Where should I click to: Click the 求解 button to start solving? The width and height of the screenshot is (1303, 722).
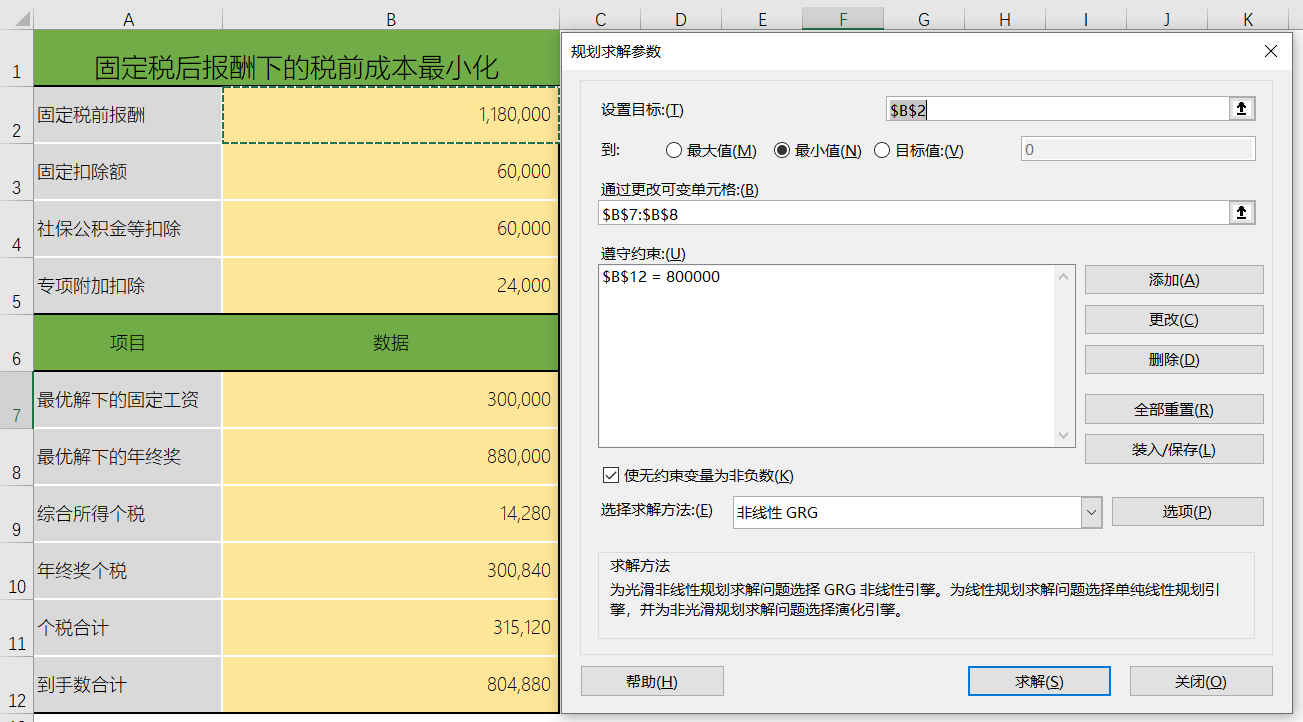pyautogui.click(x=1038, y=680)
